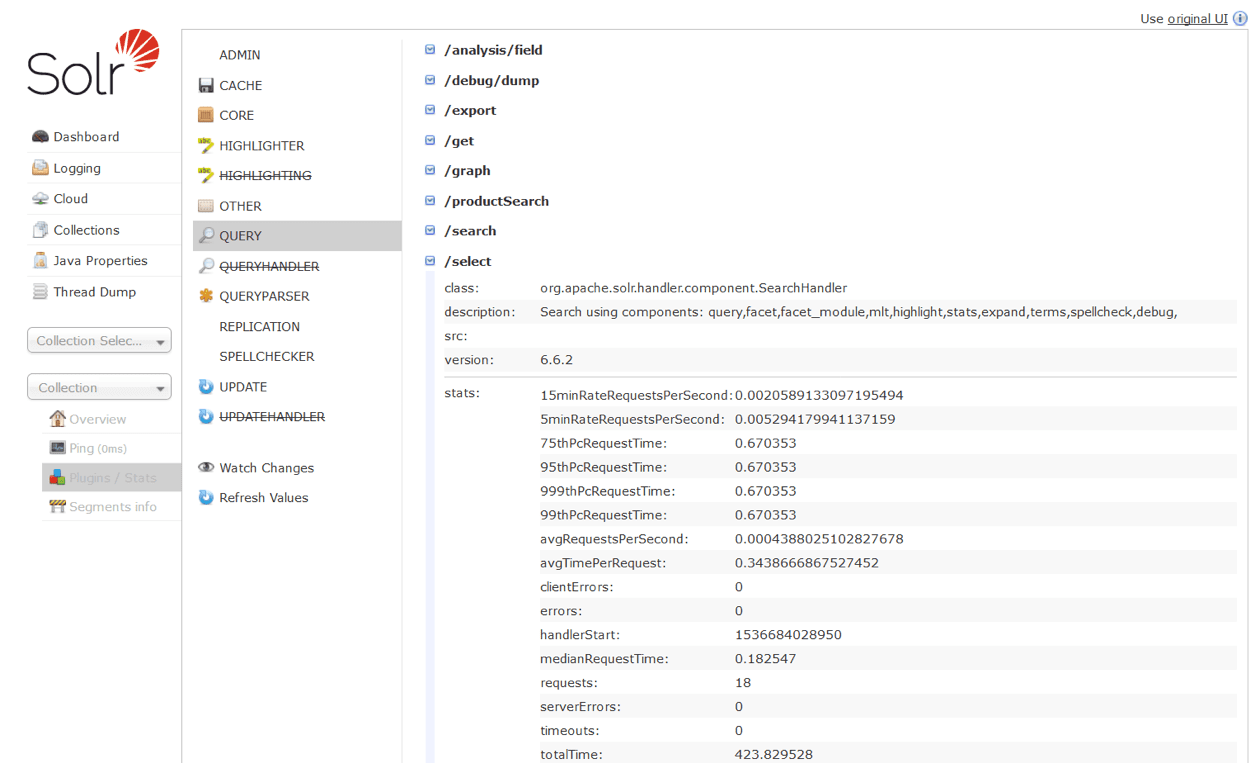Expand the /productSearch handler entry
This screenshot has width=1249, height=763.
431,201
